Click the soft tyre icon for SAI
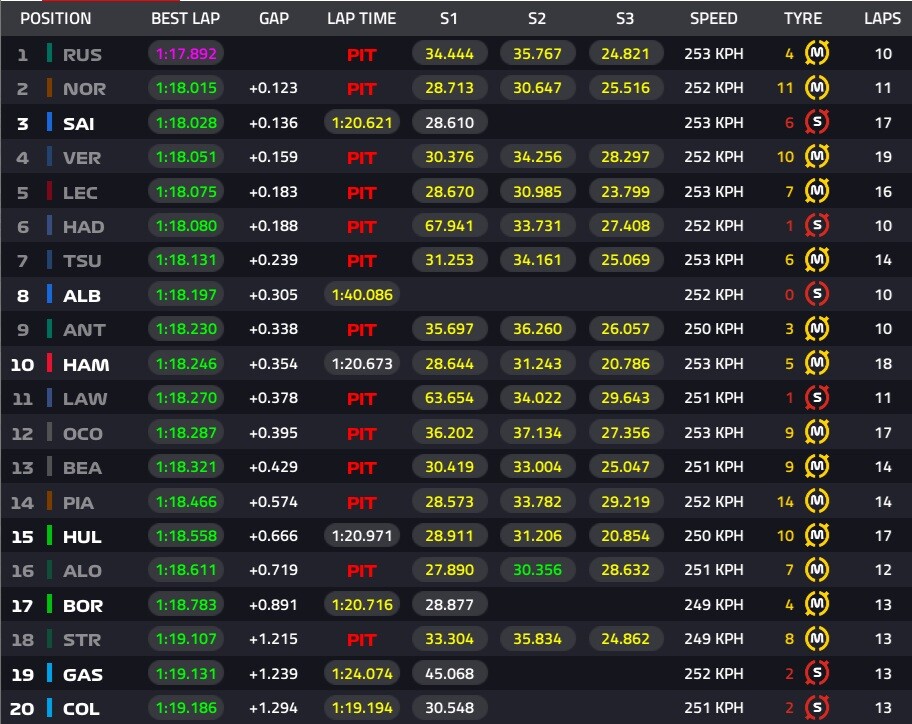 click(817, 122)
